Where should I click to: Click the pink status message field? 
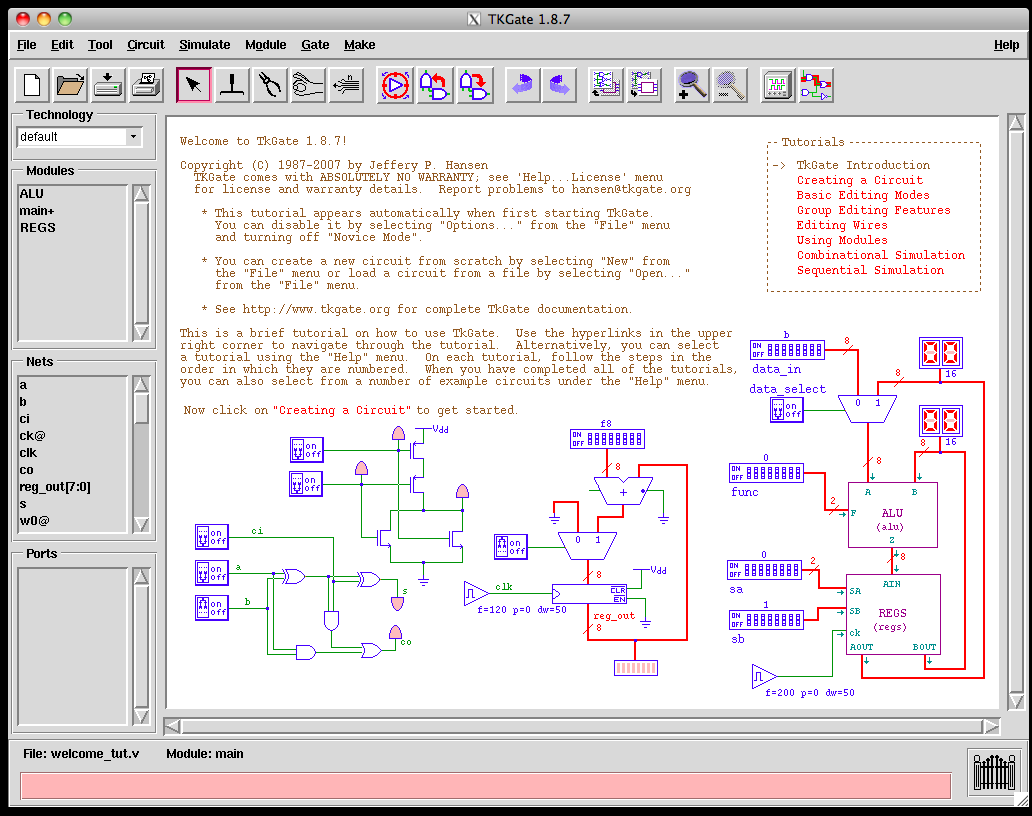[486, 786]
